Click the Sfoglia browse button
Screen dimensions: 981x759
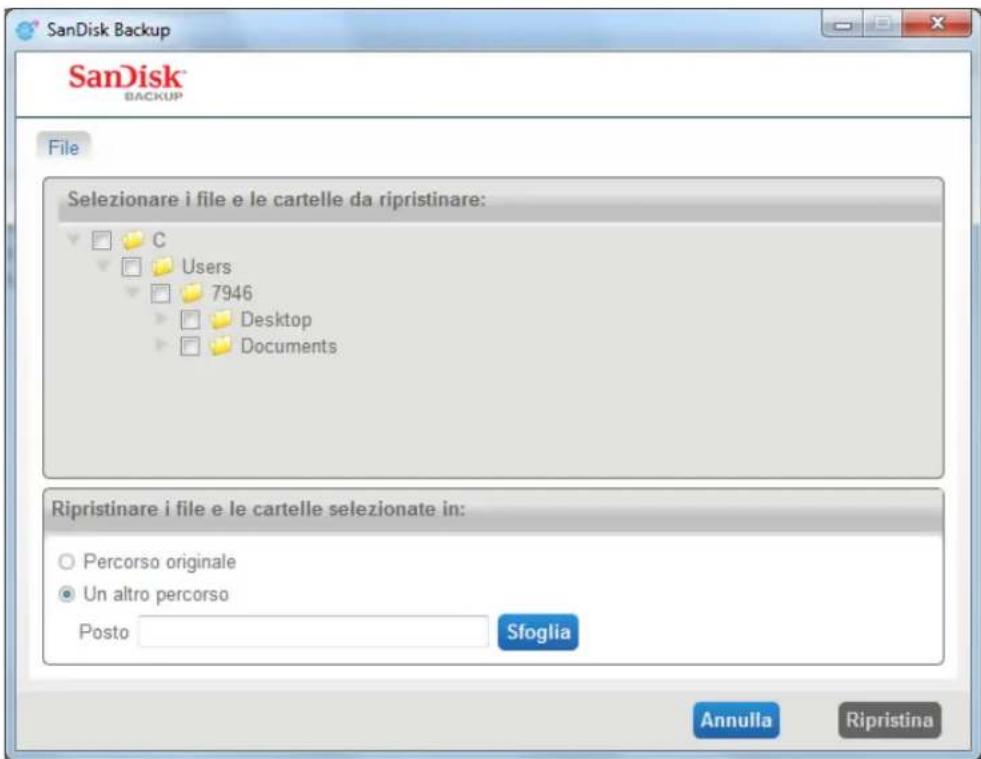(x=538, y=632)
